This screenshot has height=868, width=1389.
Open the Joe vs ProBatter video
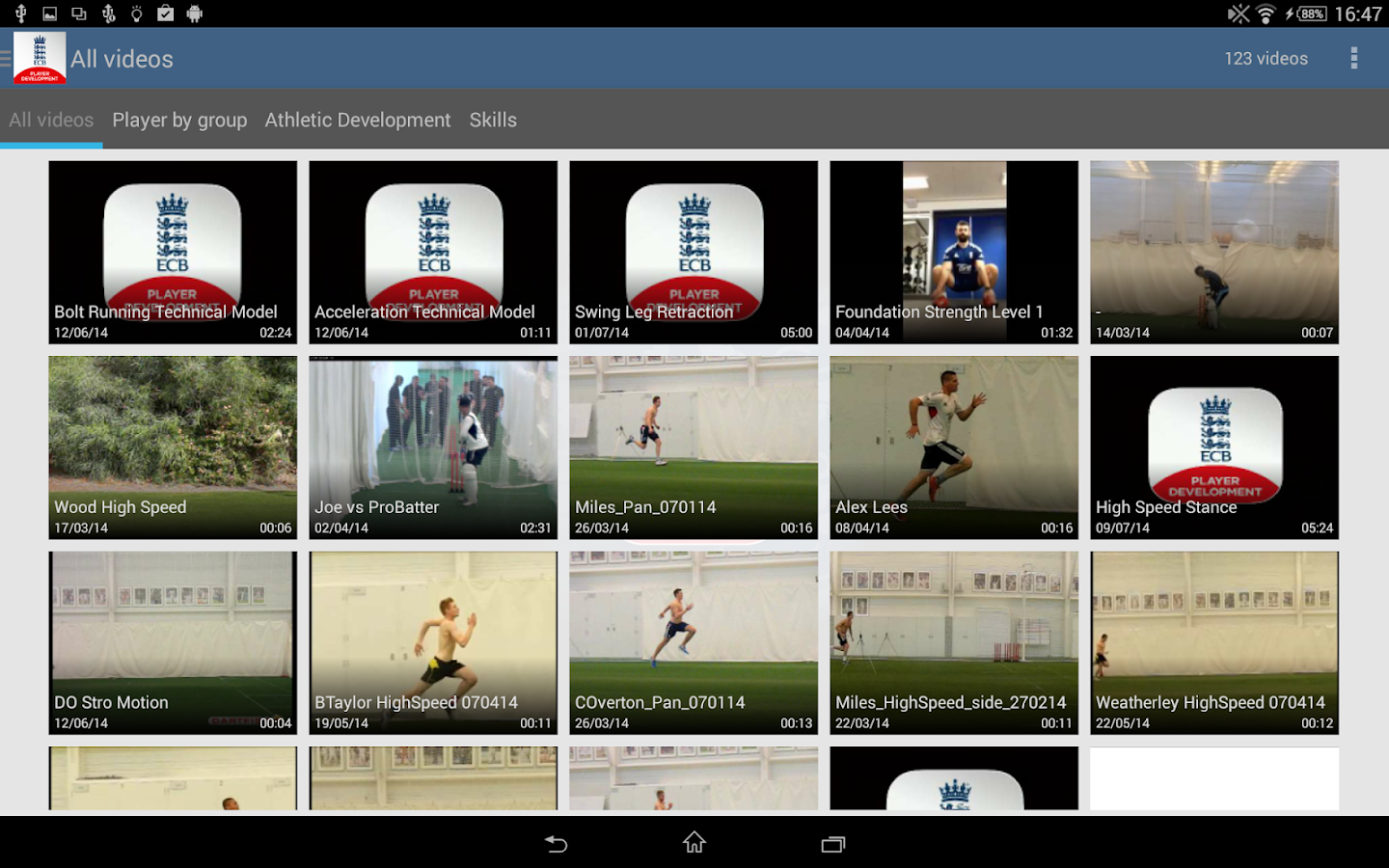[x=433, y=448]
